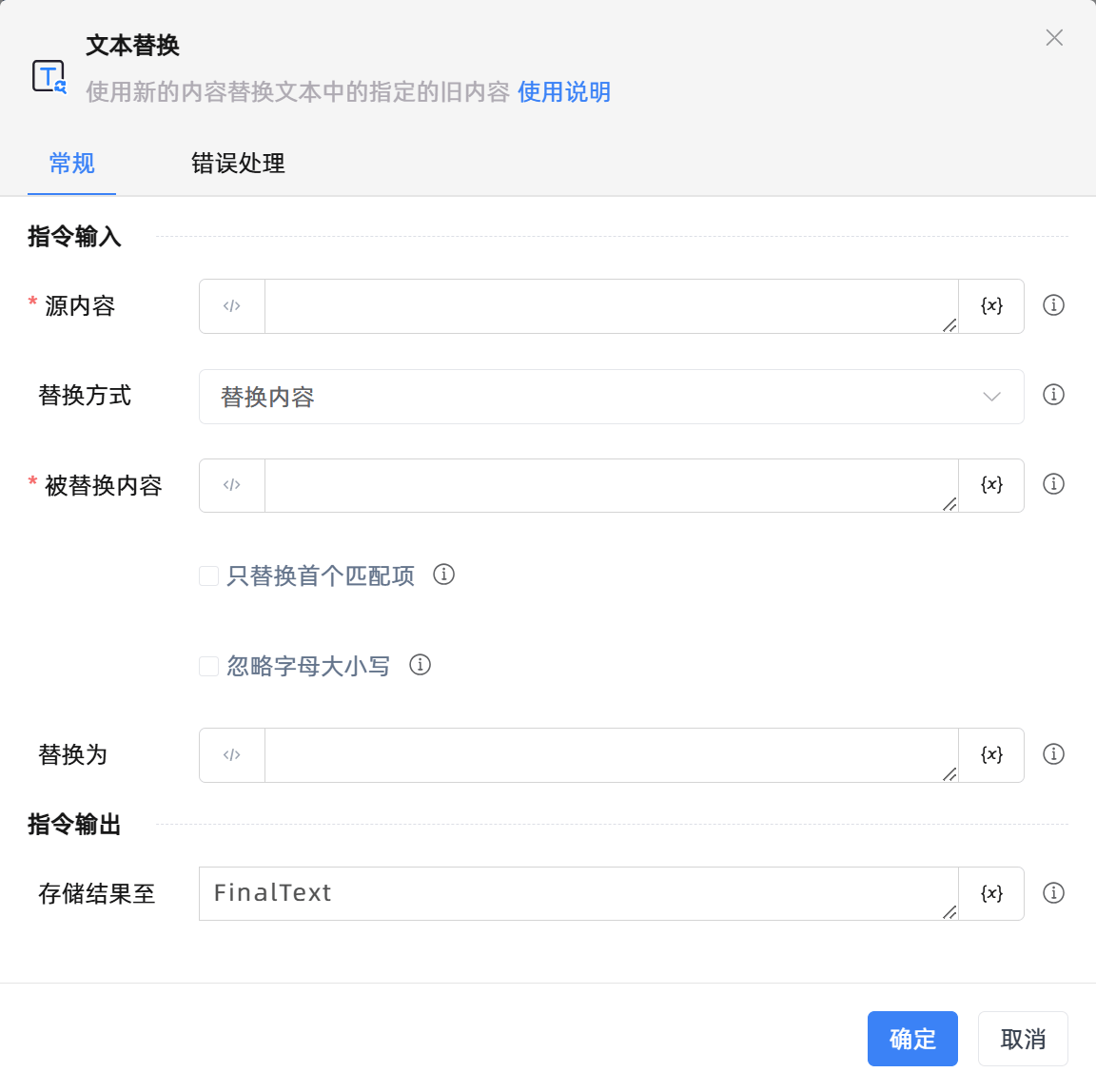
Task: Show info tooltip next to 替换方式 dropdown
Action: point(1053,395)
